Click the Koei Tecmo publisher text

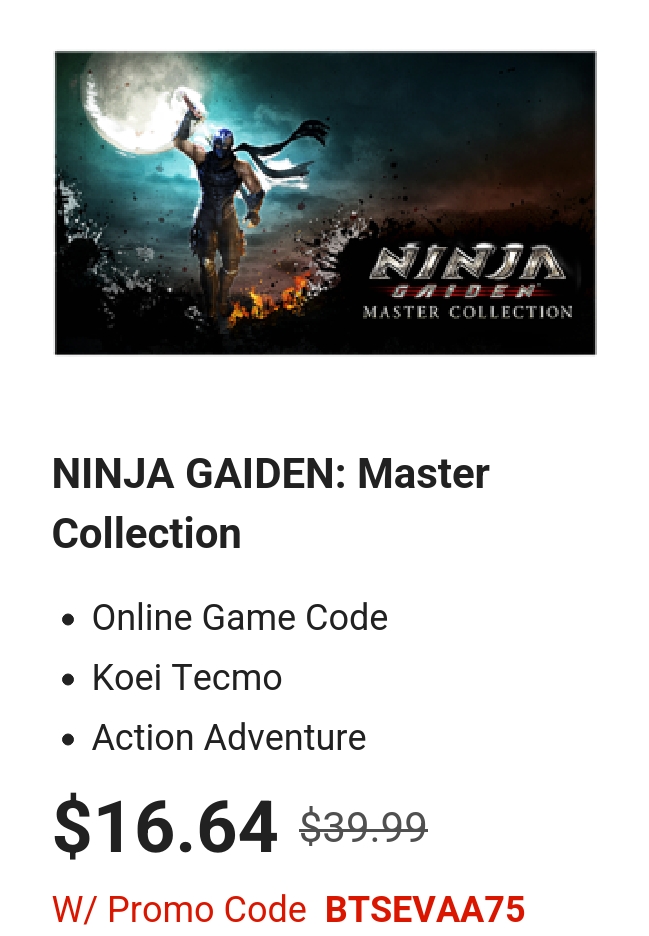click(x=187, y=678)
